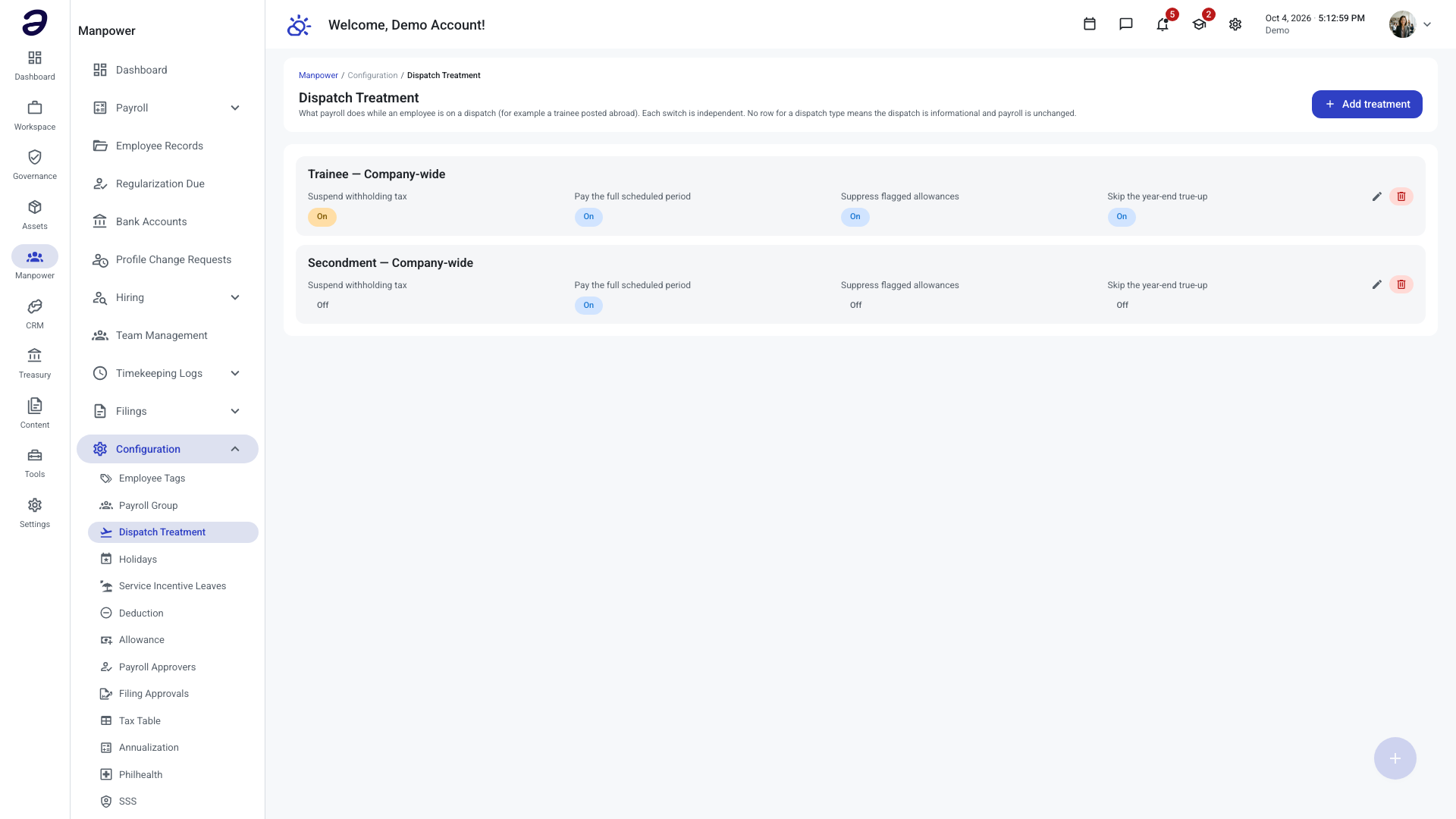Open Holidays configuration page
The width and height of the screenshot is (1456, 819).
(173, 560)
